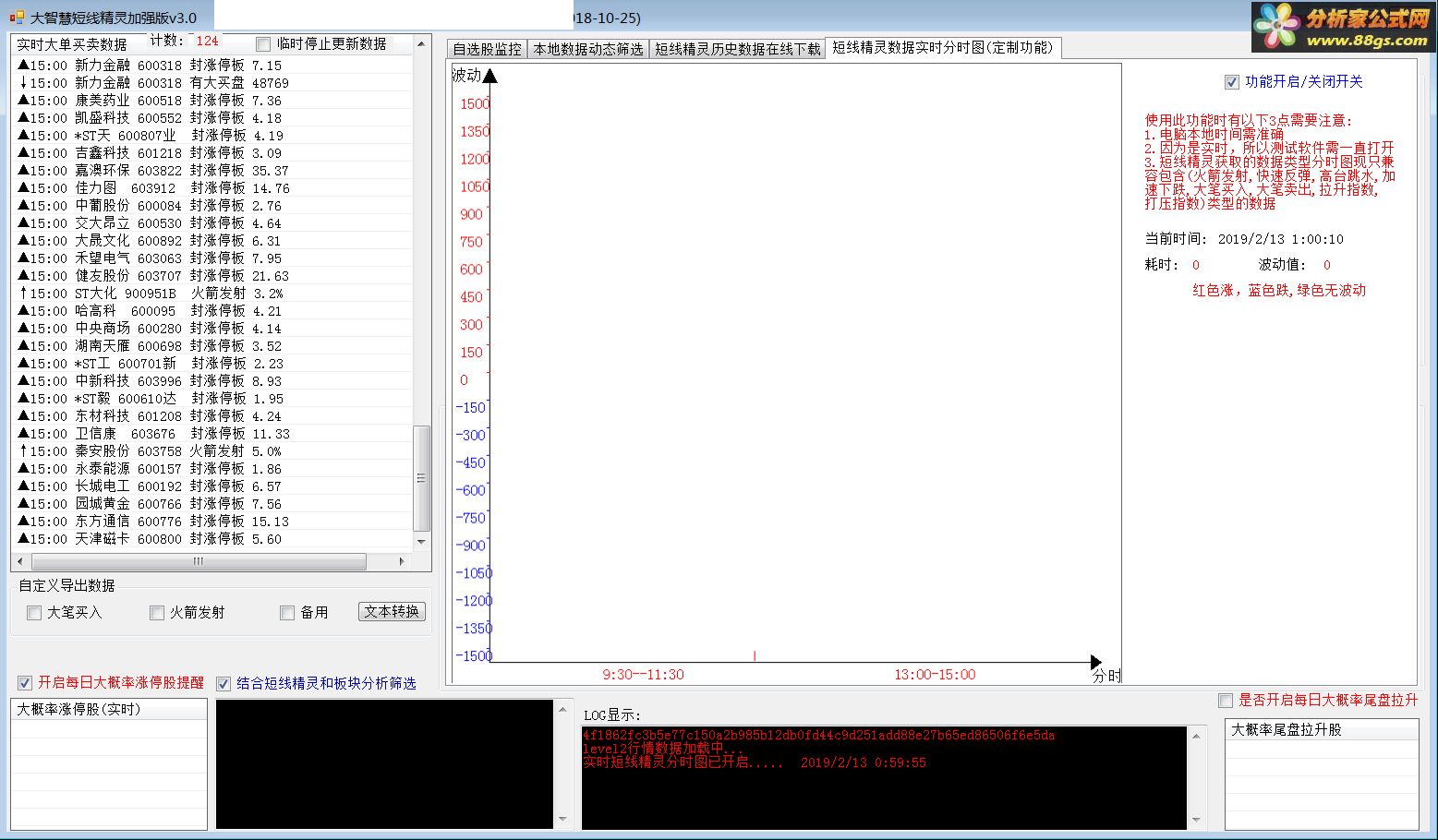This screenshot has width=1438, height=840.
Task: Select row 佳力图 603912
Action: click(x=212, y=188)
